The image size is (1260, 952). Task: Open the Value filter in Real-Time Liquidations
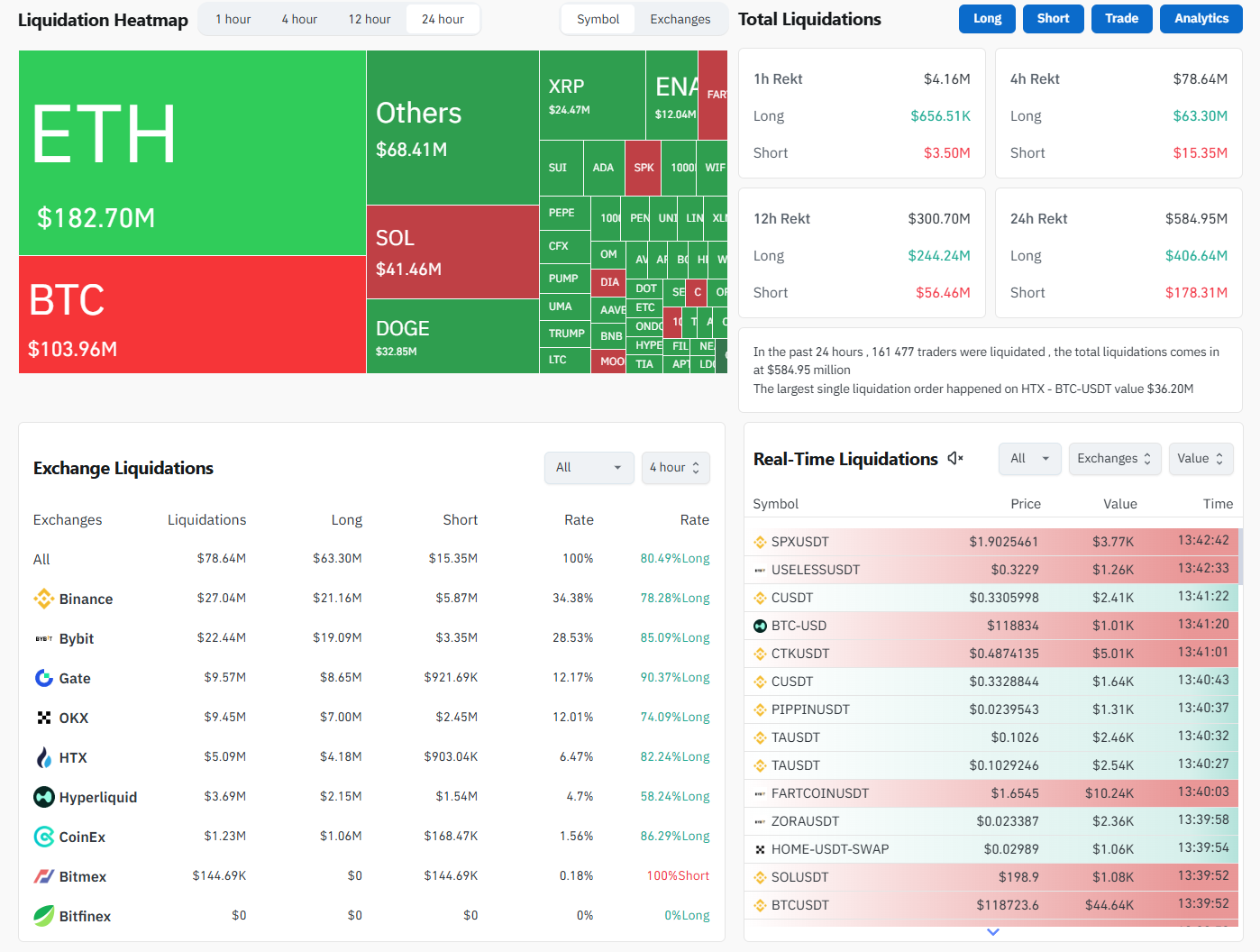pyautogui.click(x=1201, y=459)
